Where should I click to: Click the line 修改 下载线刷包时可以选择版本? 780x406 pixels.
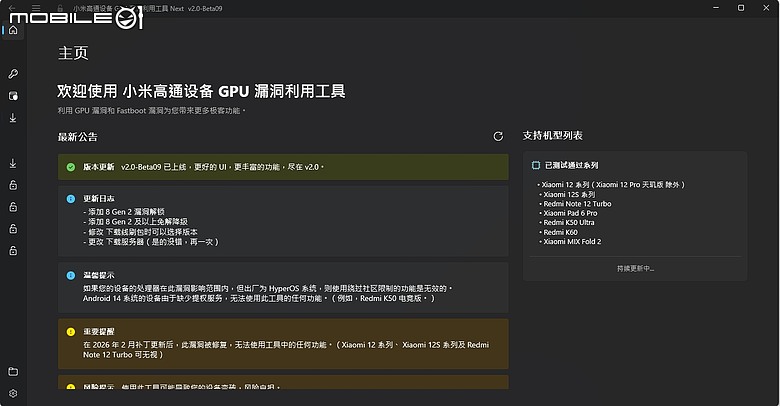(x=140, y=232)
